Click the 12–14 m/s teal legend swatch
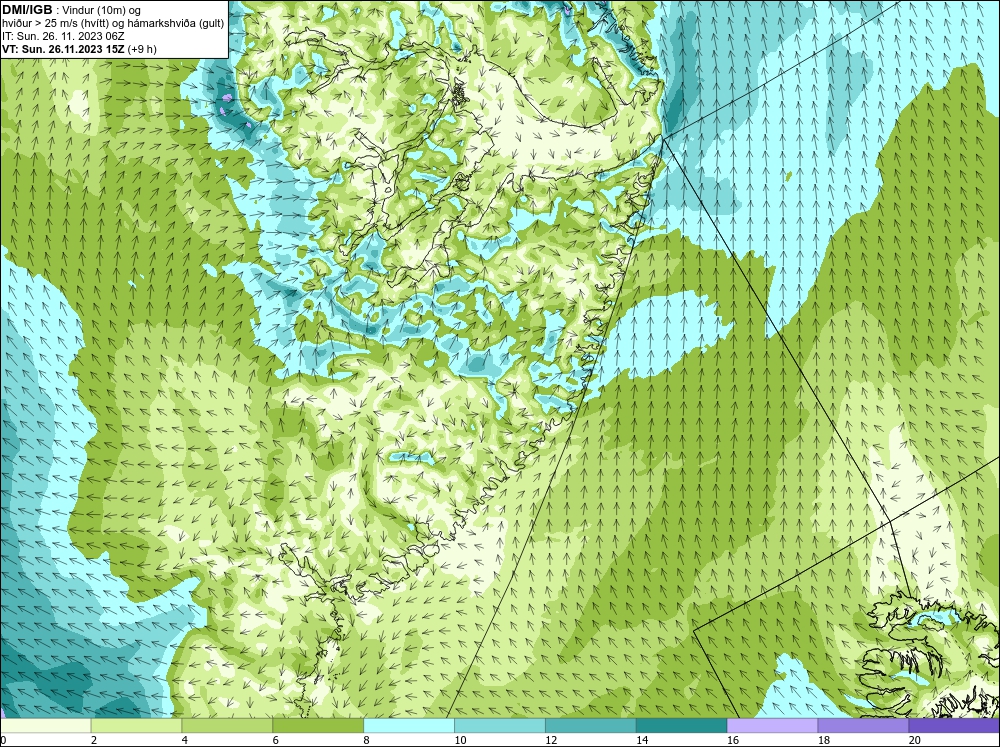Screen dimensions: 1000x747 (x=591, y=726)
